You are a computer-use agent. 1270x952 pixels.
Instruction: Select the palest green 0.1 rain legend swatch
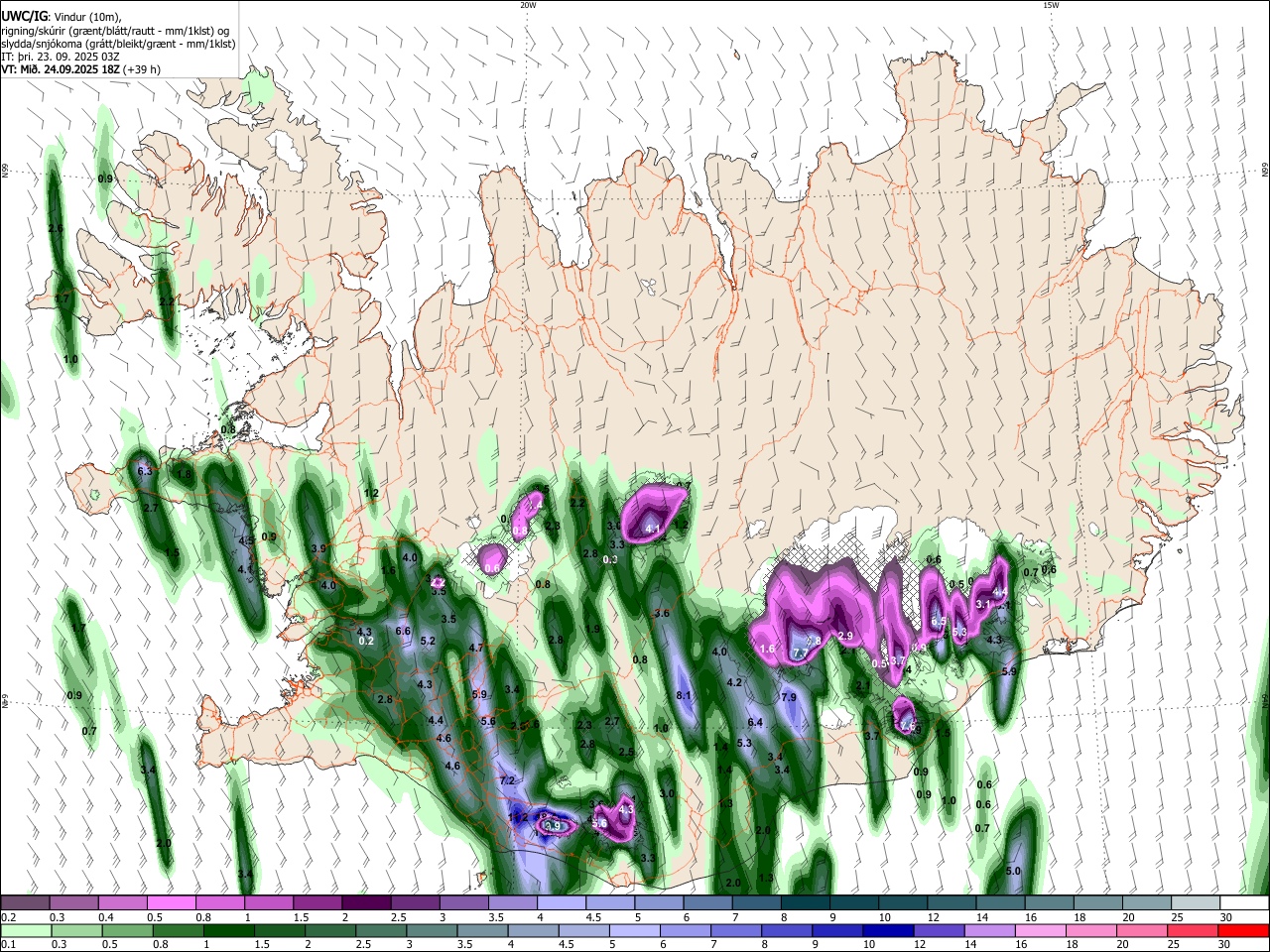point(26,931)
